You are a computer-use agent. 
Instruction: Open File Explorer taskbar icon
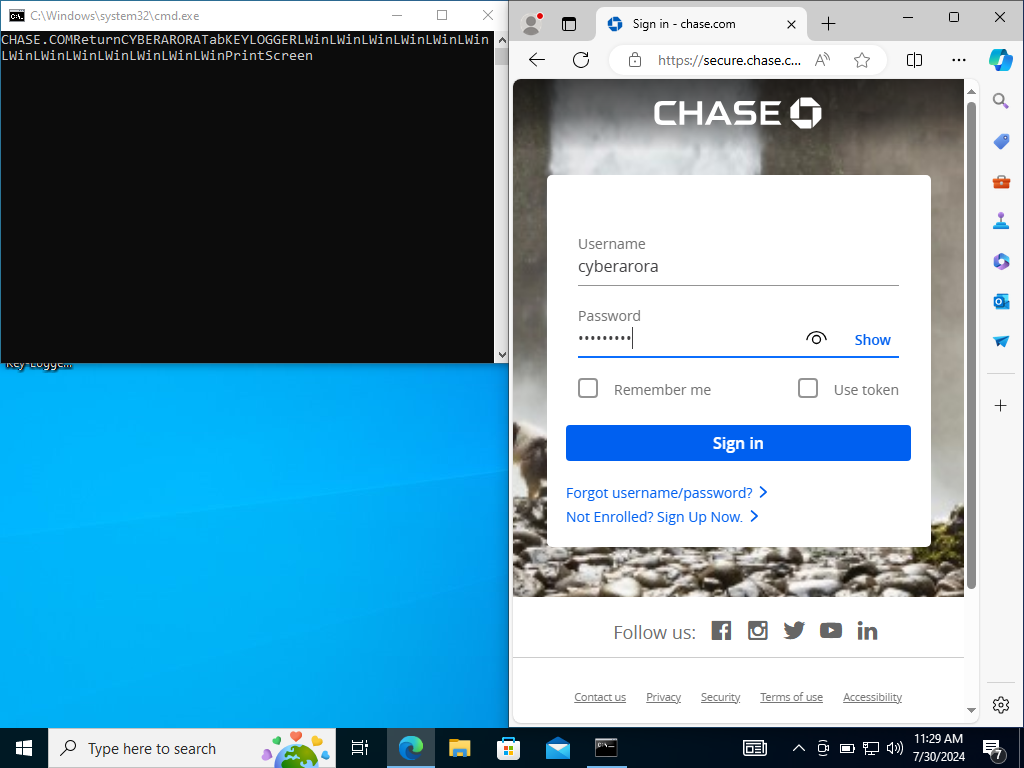[x=460, y=748]
